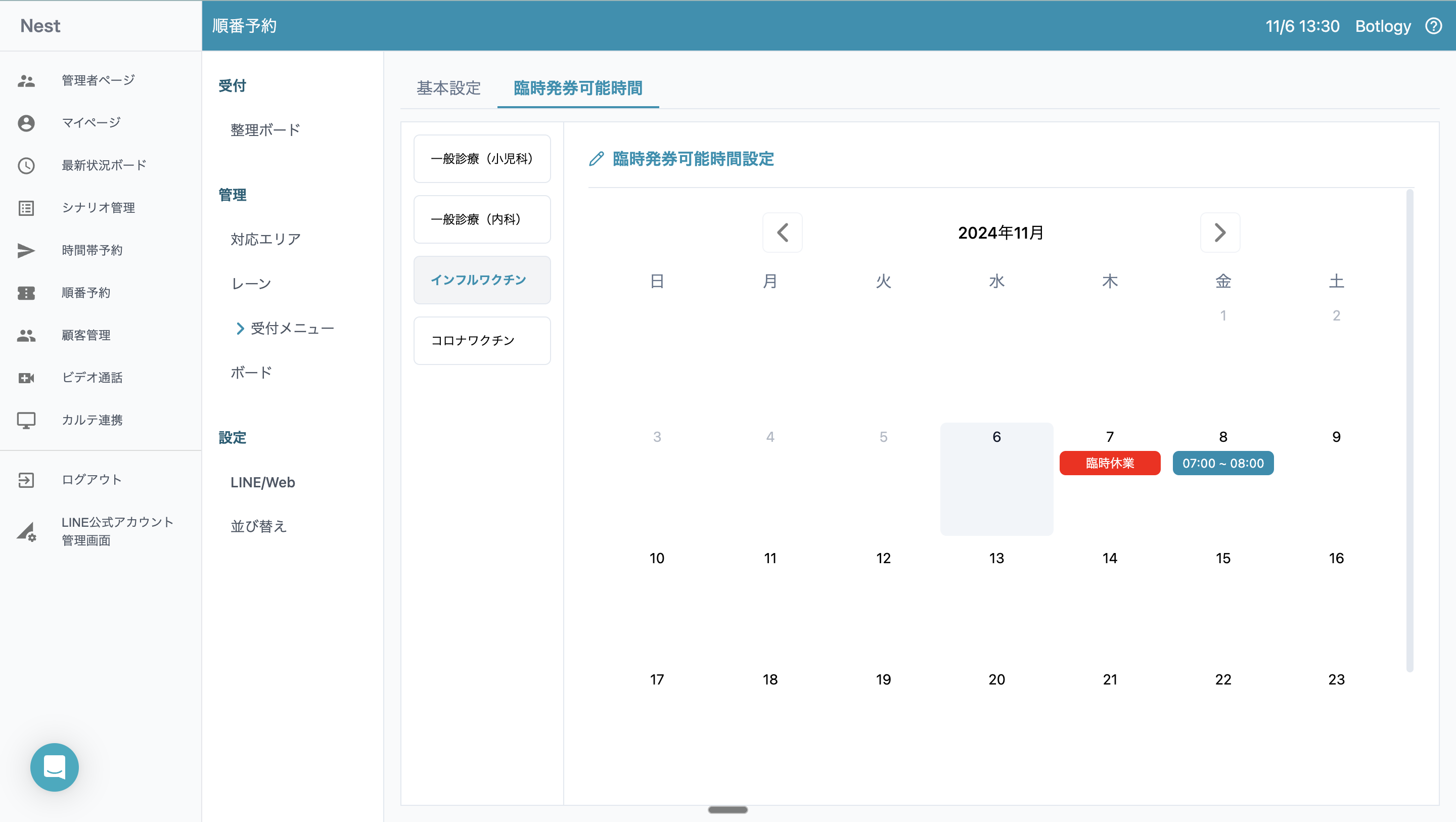Go to next month with right chevron
Viewport: 1456px width, 822px height.
[1220, 233]
